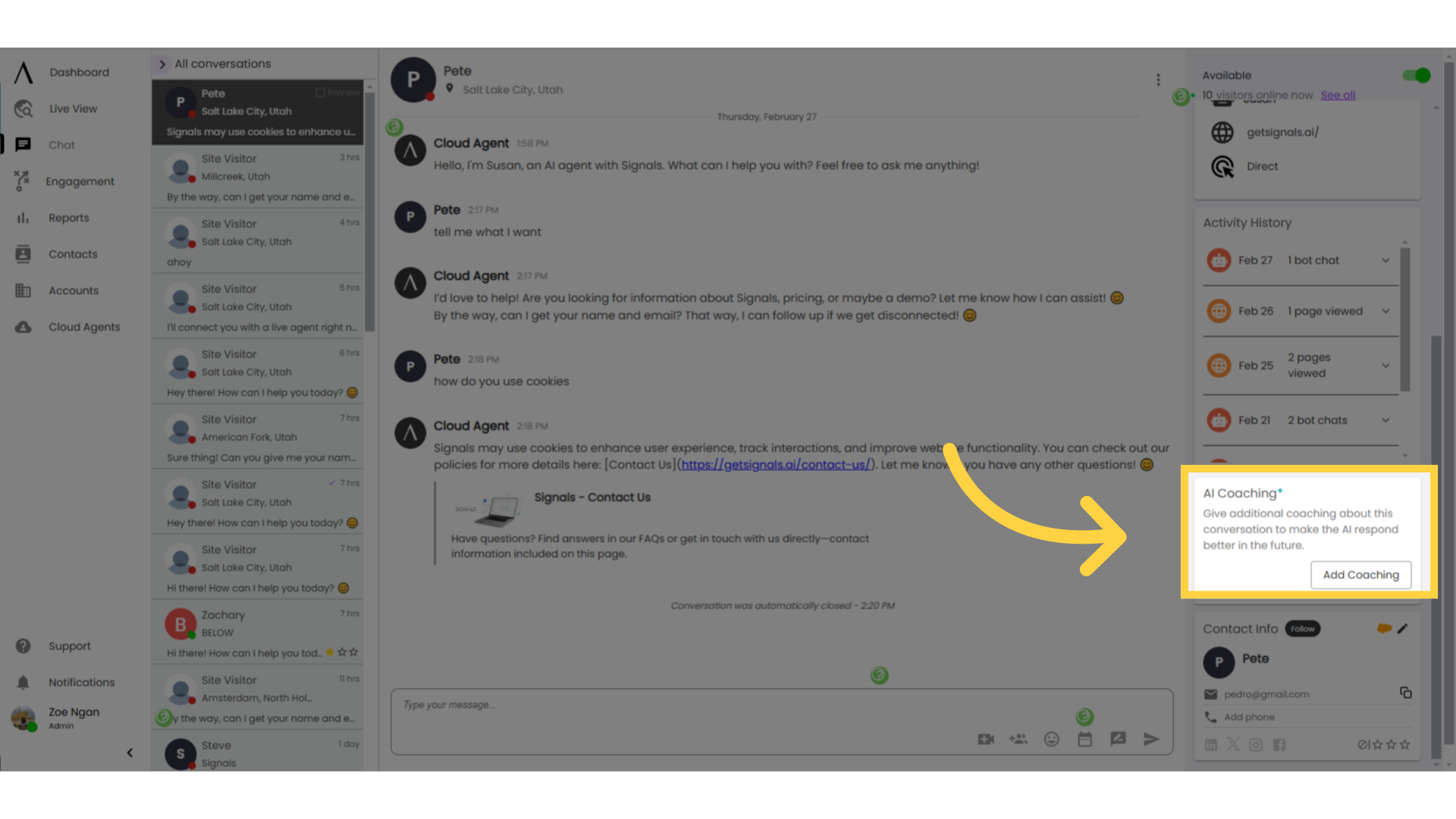Select the Live View sidebar icon
The height and width of the screenshot is (819, 1456).
pyautogui.click(x=23, y=108)
